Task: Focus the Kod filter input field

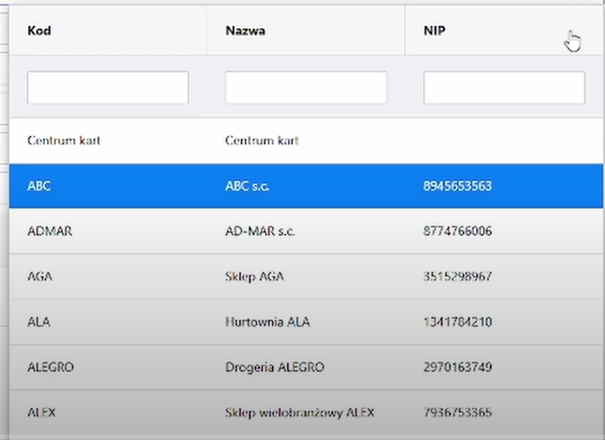Action: click(108, 87)
